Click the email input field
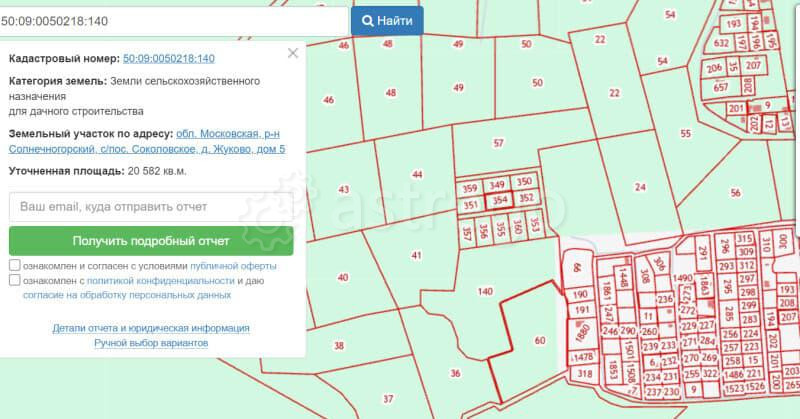Image resolution: width=800 pixels, height=419 pixels. (151, 207)
